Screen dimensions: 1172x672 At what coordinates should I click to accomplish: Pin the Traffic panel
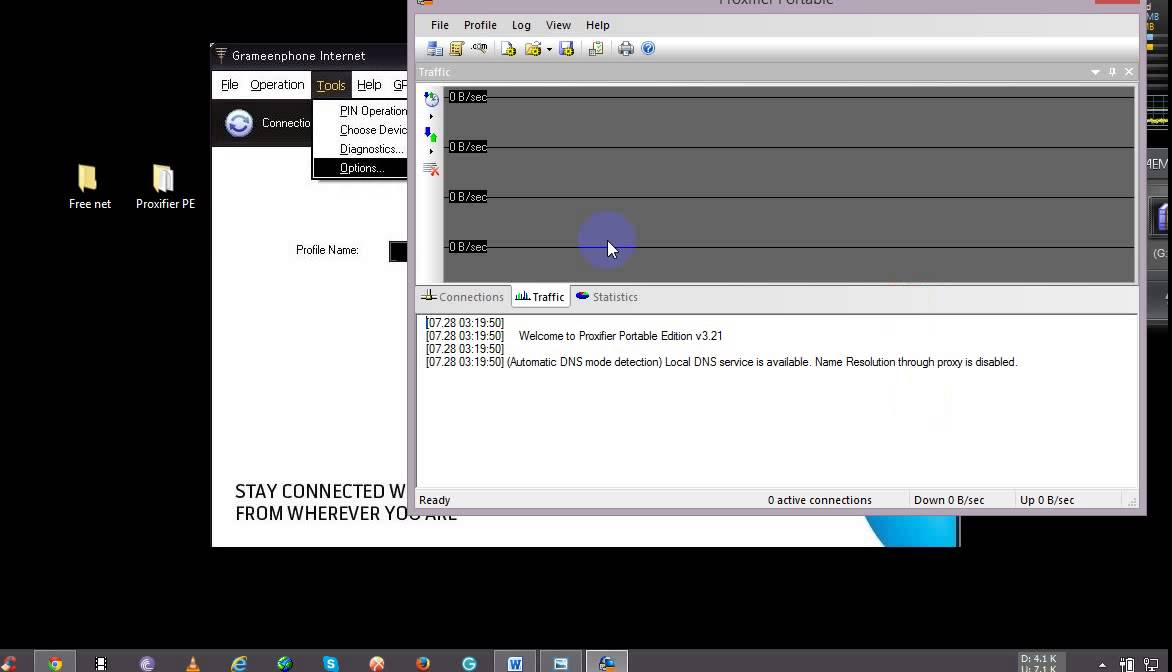point(1112,72)
